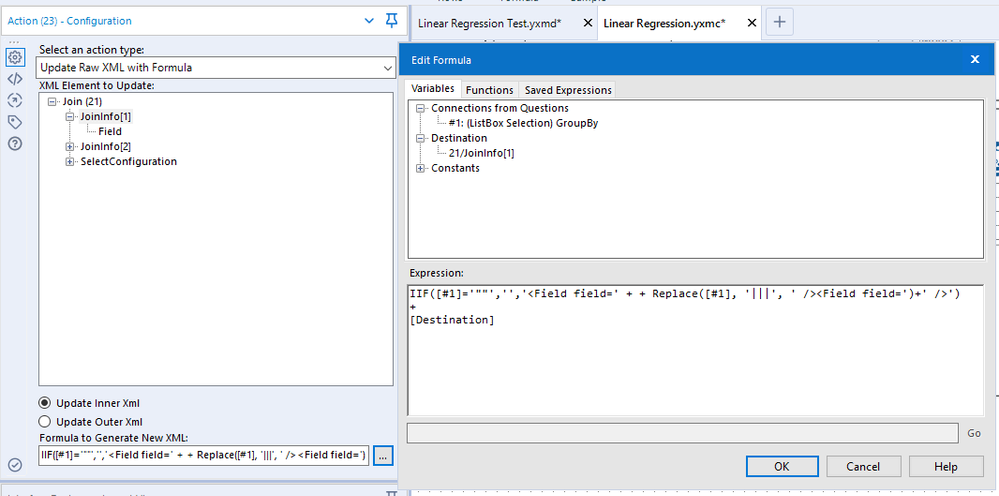Select JoinInfo[2] in the XML tree

[106, 146]
